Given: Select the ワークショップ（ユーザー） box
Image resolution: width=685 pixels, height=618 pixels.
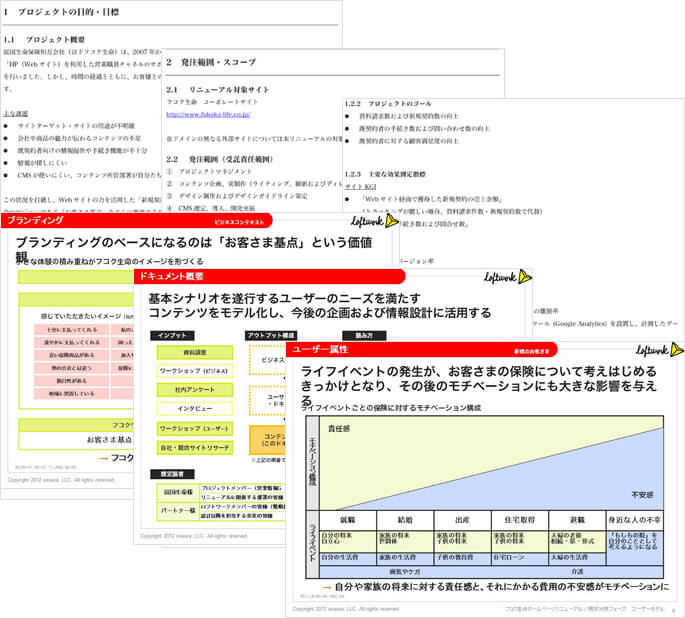Looking at the screenshot, I should tap(195, 428).
